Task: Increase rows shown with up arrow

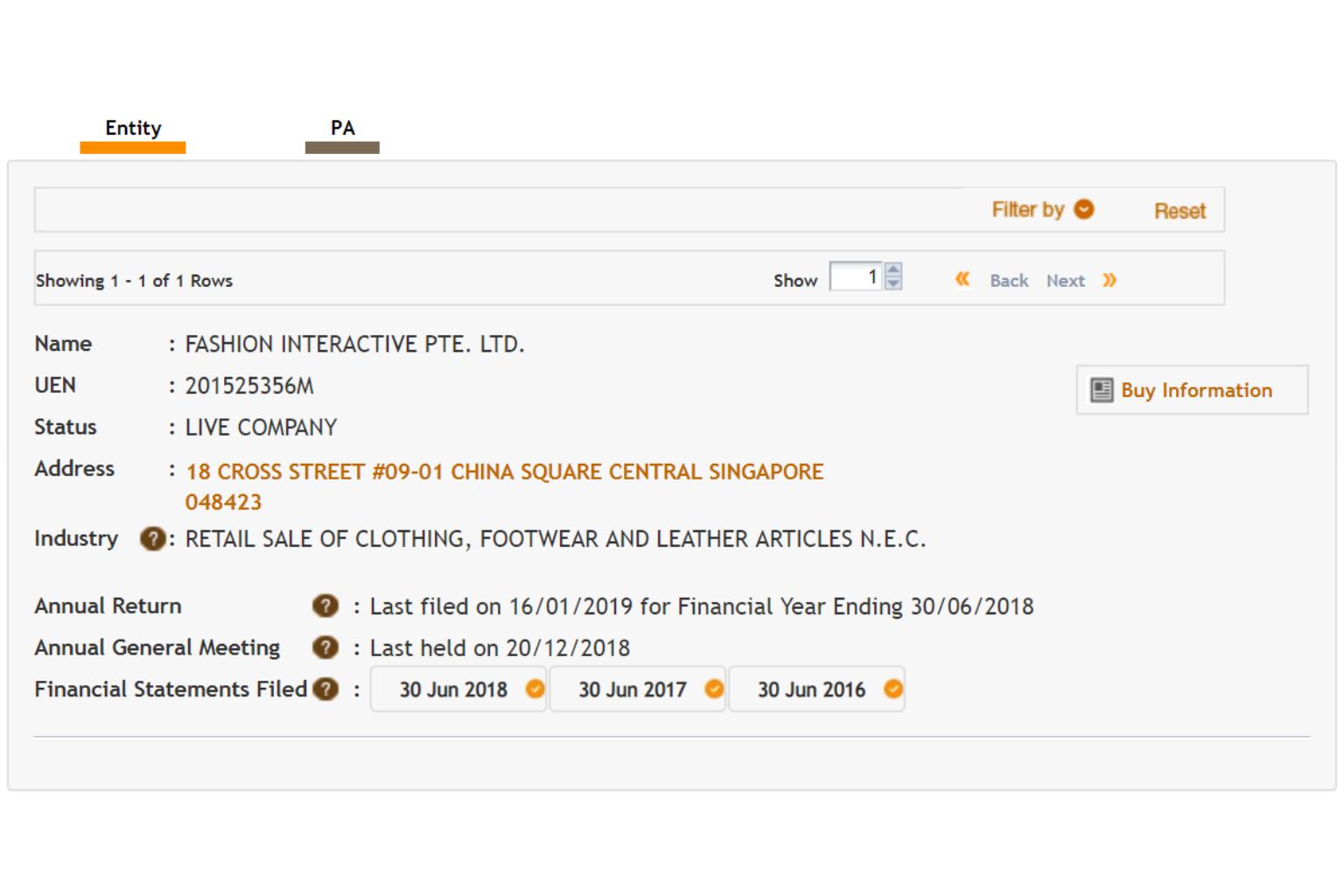Action: [893, 270]
